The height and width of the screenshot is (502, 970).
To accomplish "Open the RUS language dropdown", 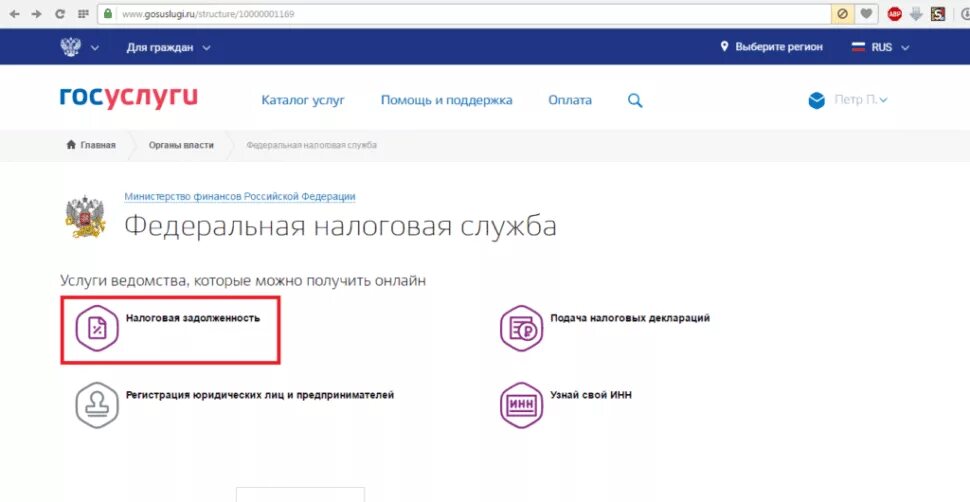I will click(x=890, y=47).
